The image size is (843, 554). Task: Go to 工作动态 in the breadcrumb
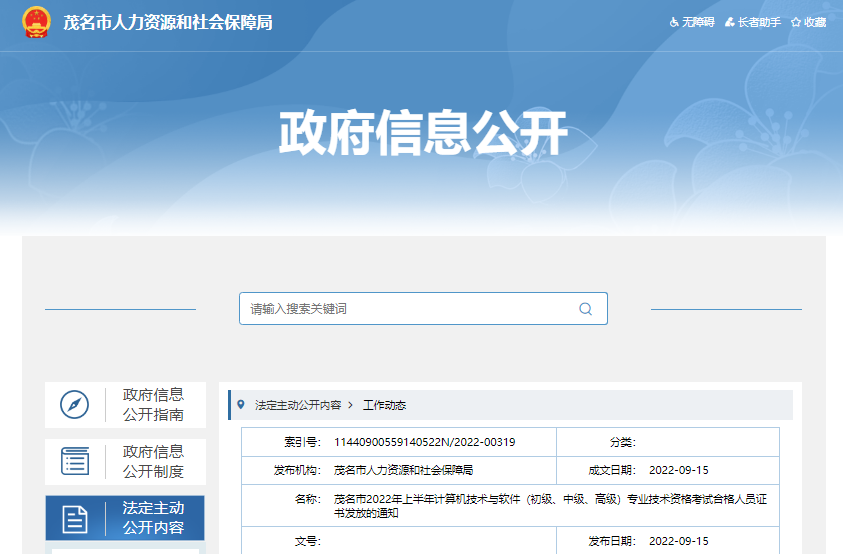tap(384, 405)
